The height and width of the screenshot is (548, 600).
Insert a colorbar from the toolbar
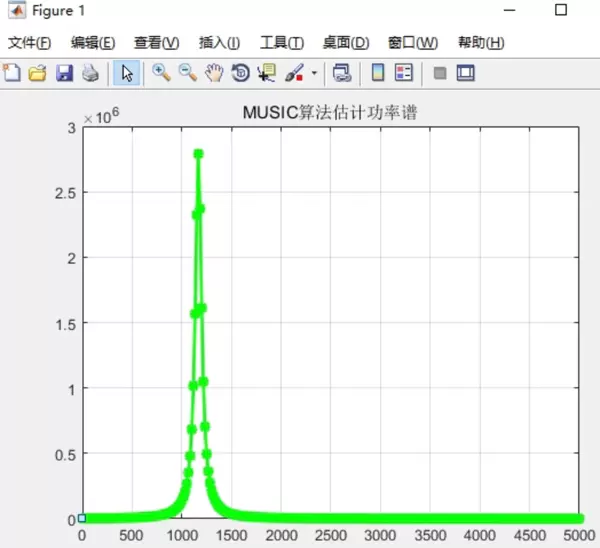tap(378, 73)
